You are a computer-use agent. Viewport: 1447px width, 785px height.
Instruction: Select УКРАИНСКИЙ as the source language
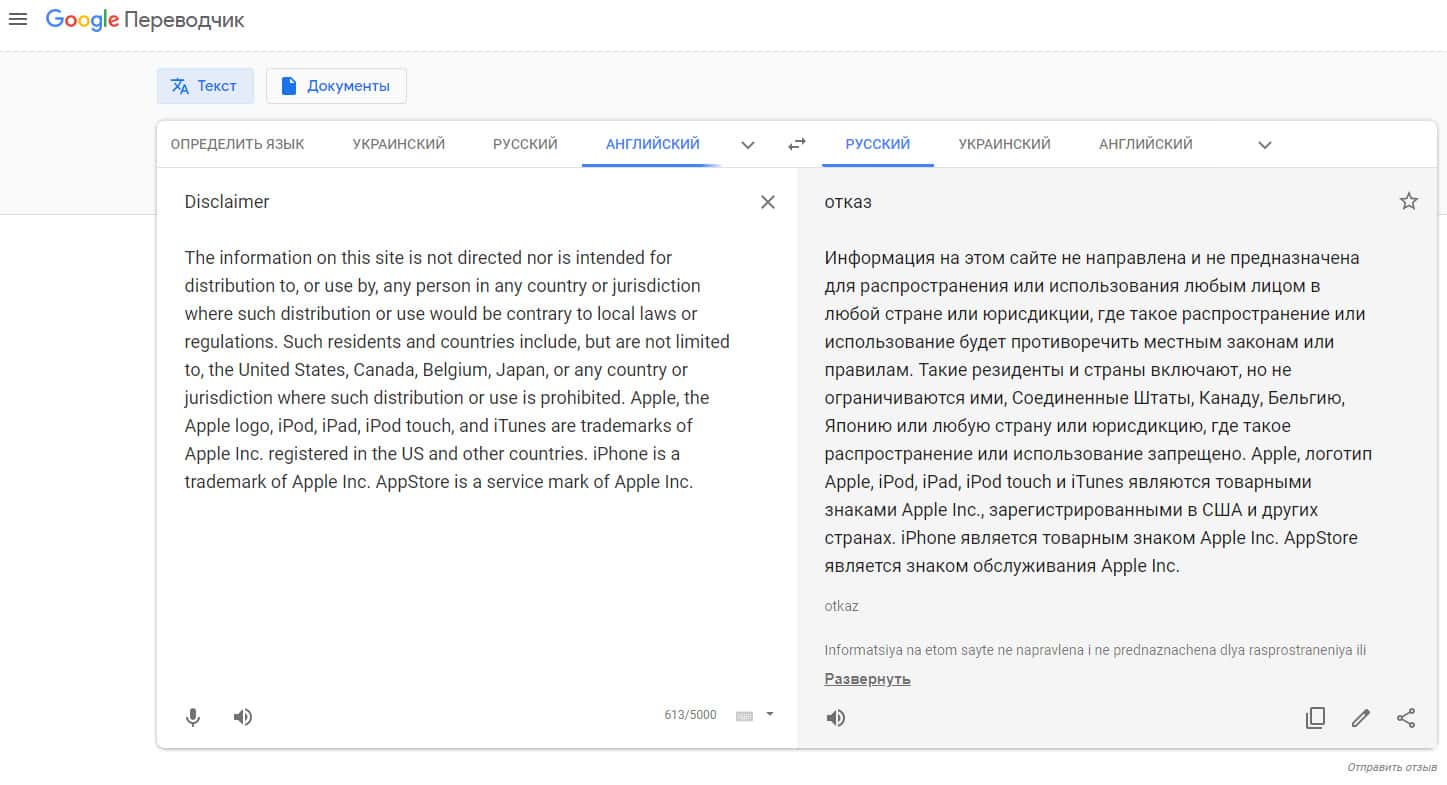(398, 144)
